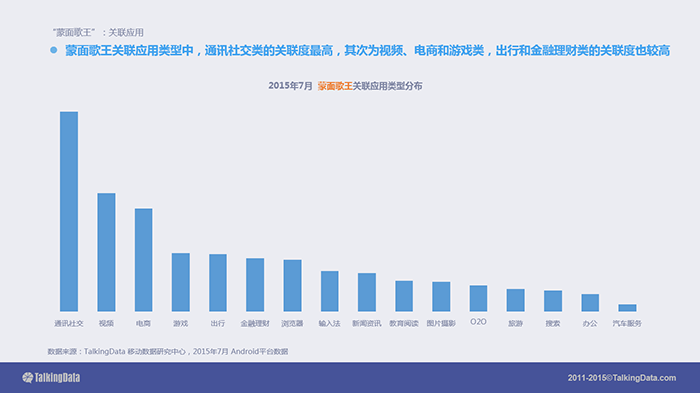Click the 金融理财 axis label

tap(255, 323)
